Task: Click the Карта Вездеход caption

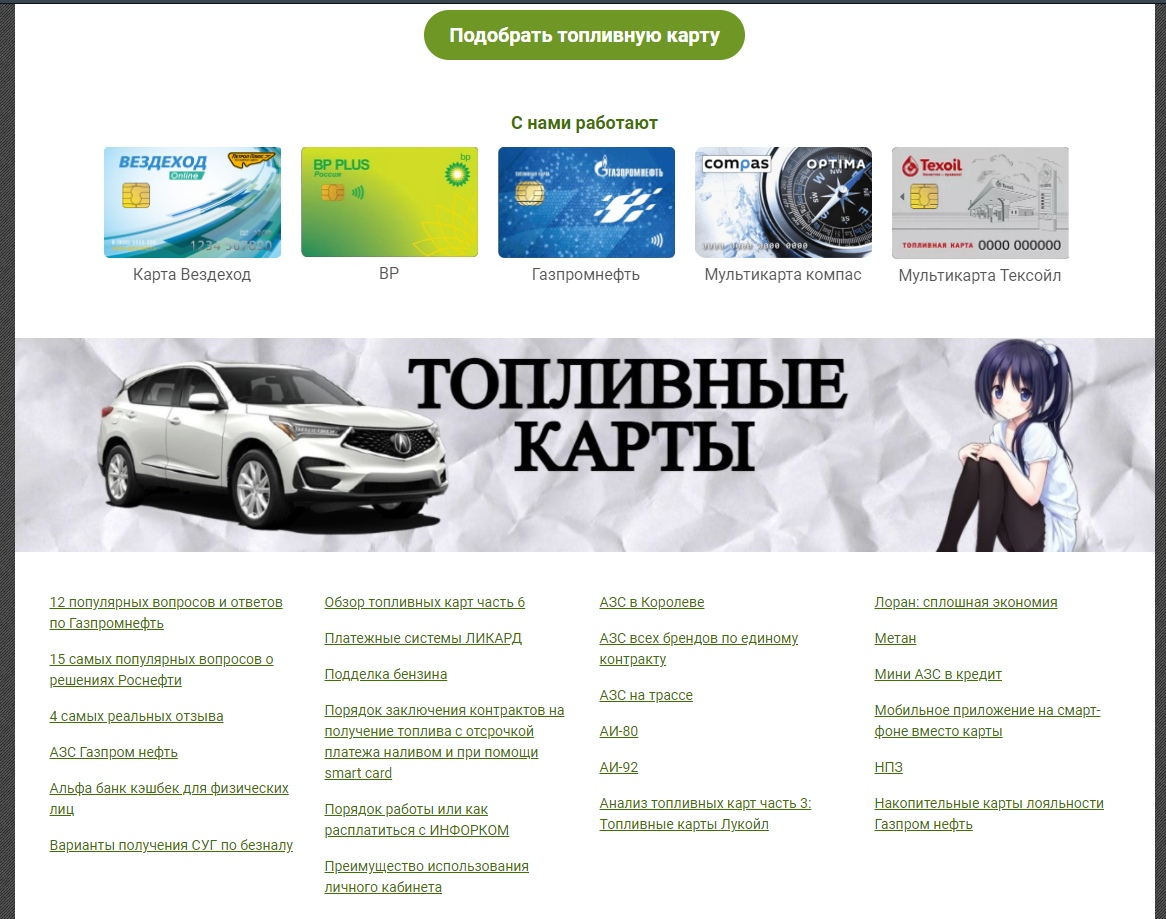Action: 192,274
